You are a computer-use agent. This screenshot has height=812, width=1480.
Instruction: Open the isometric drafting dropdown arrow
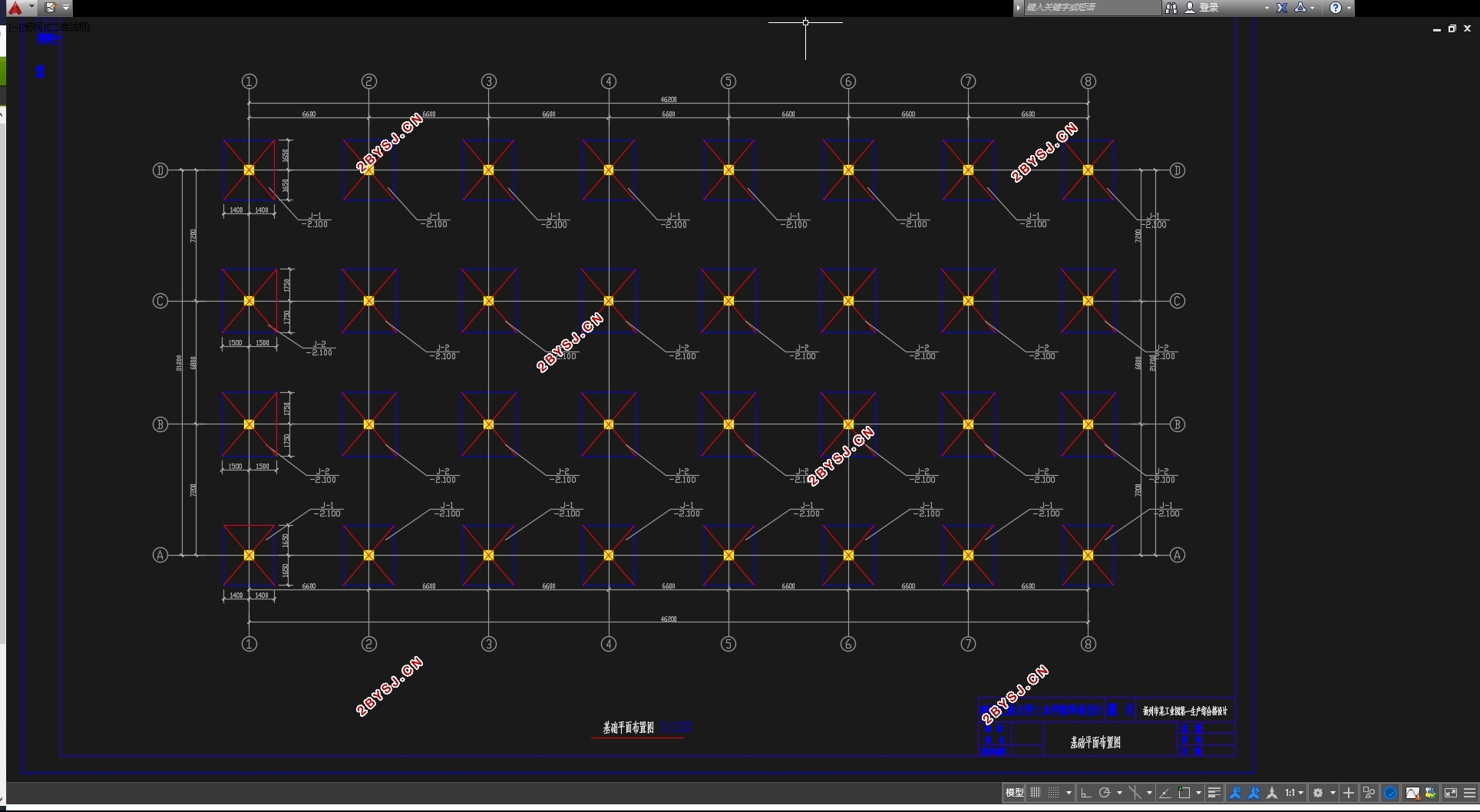click(1149, 793)
